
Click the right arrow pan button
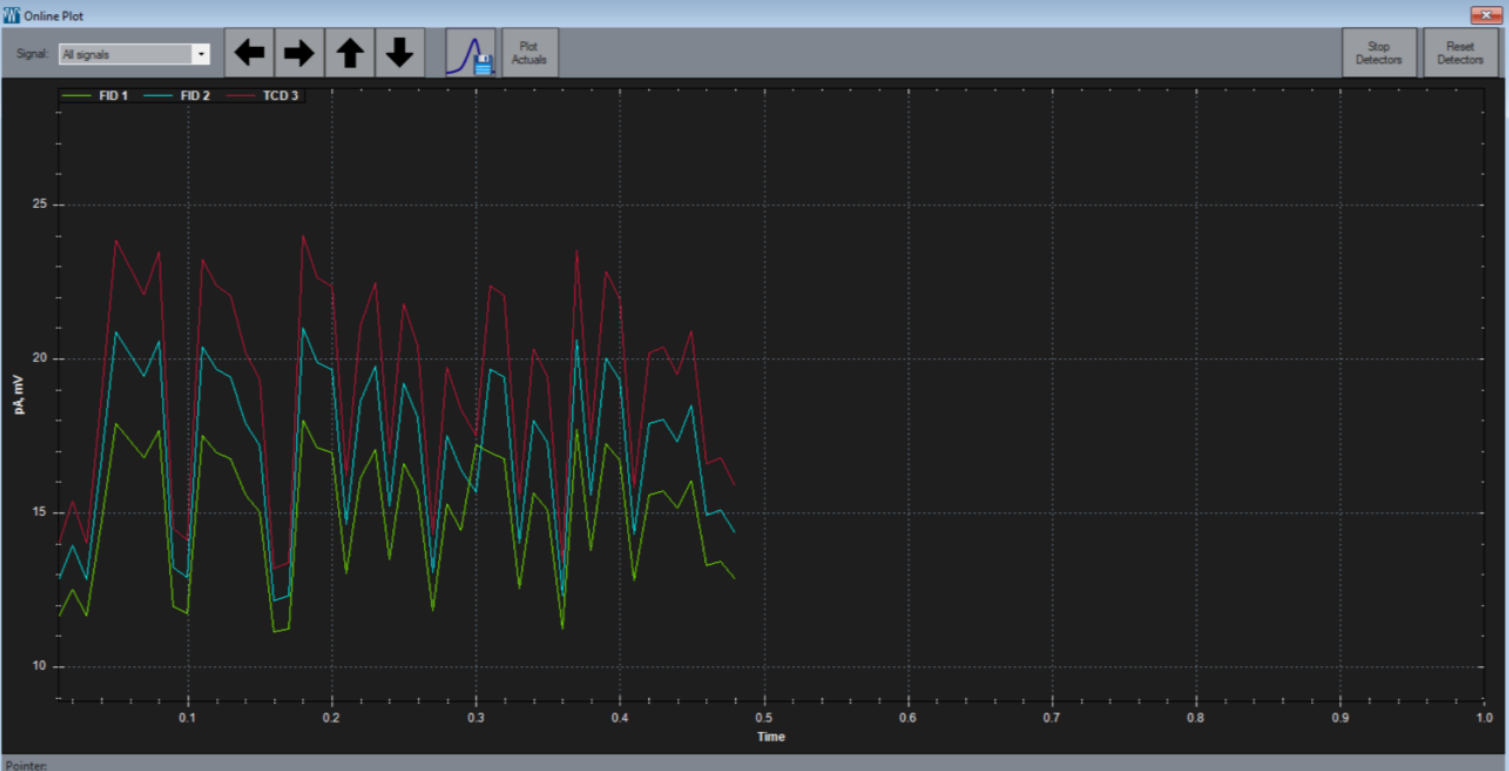click(x=299, y=52)
